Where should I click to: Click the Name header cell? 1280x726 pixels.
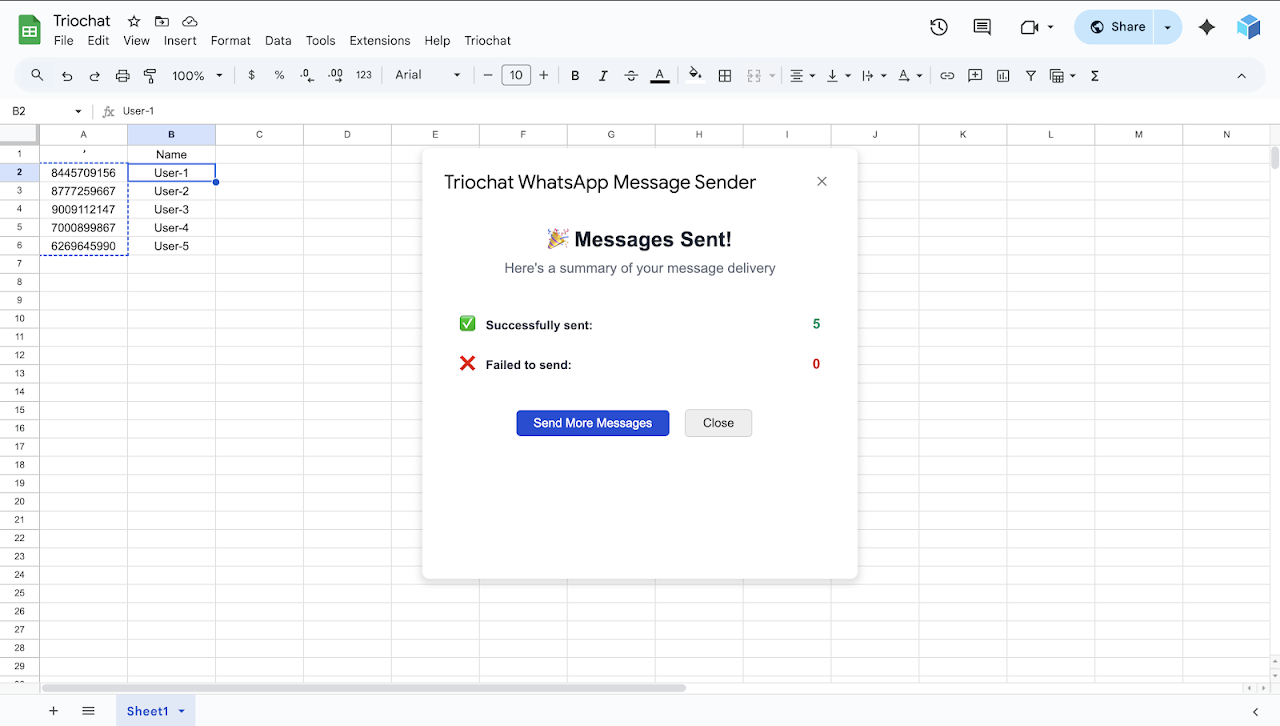172,155
